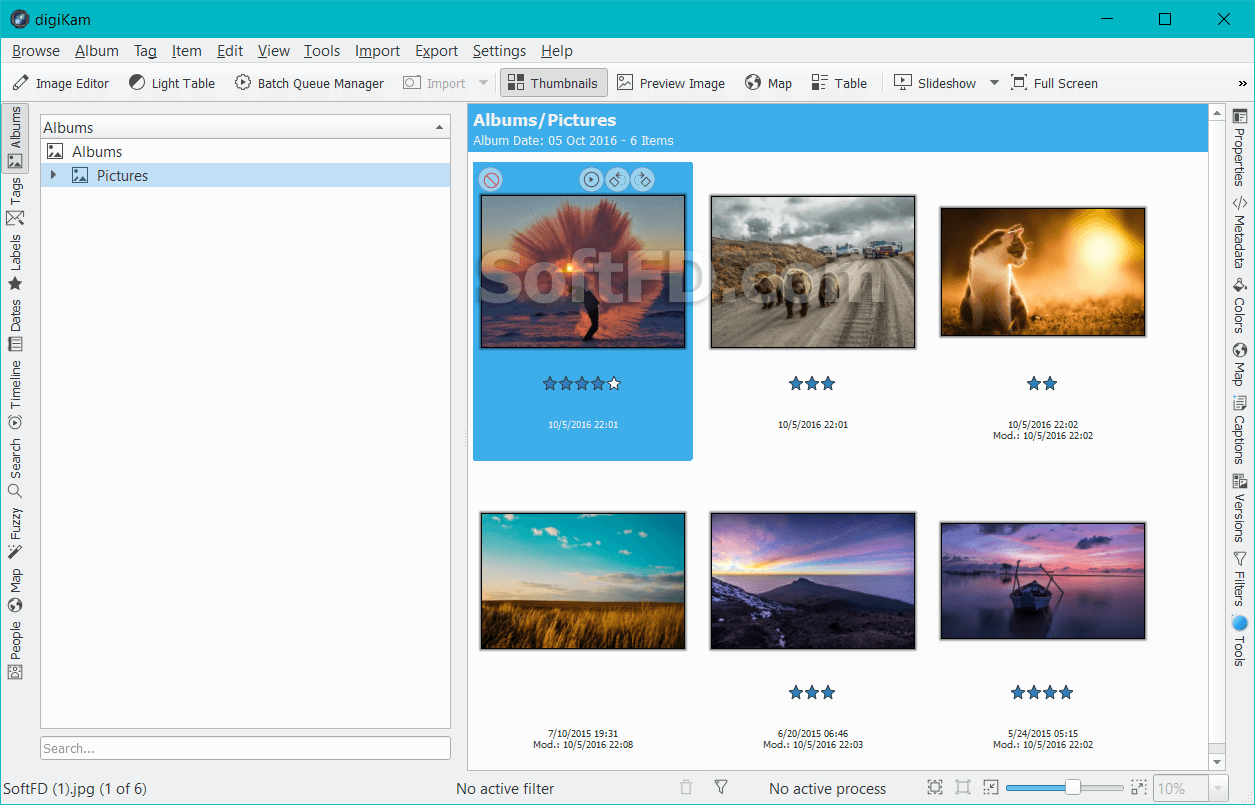The height and width of the screenshot is (805, 1255).
Task: Switch to the Timeline left sidebar tab
Action: pyautogui.click(x=15, y=395)
